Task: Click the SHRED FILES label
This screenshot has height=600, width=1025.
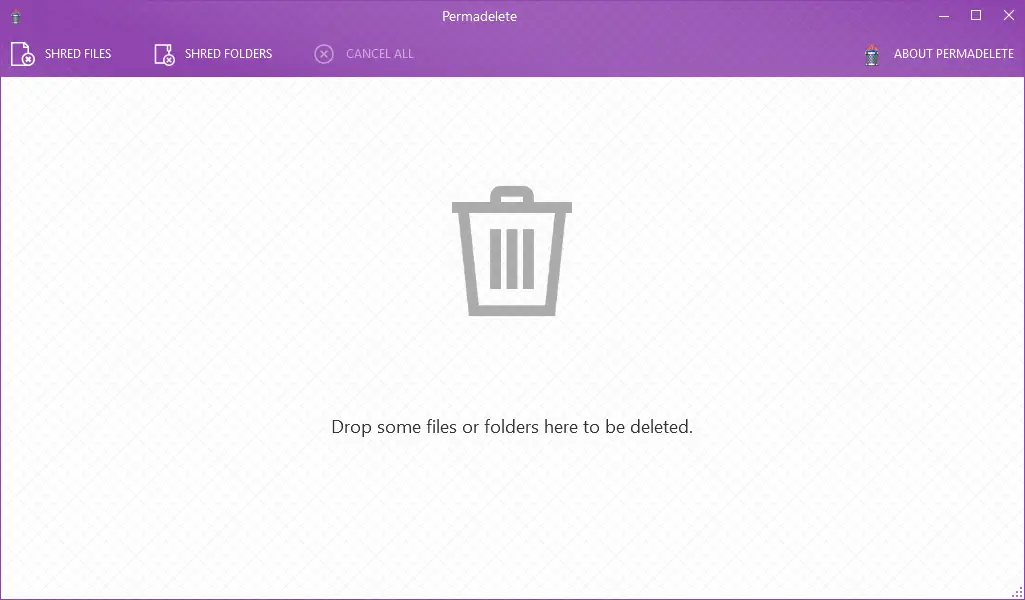Action: click(x=78, y=54)
